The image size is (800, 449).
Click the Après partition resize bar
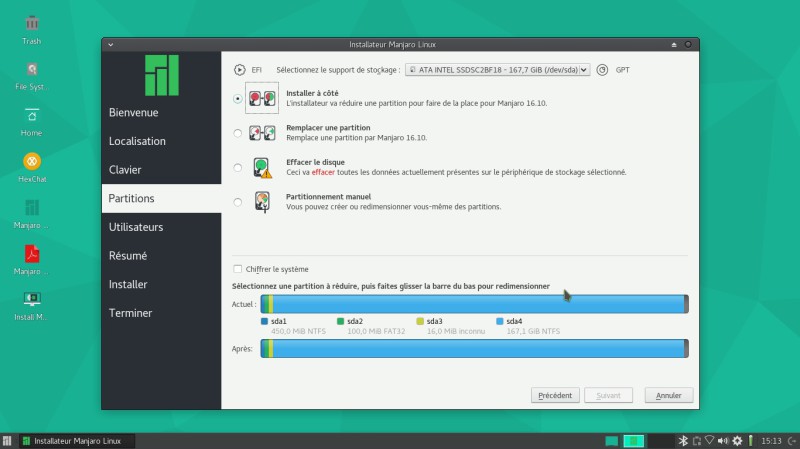474,348
